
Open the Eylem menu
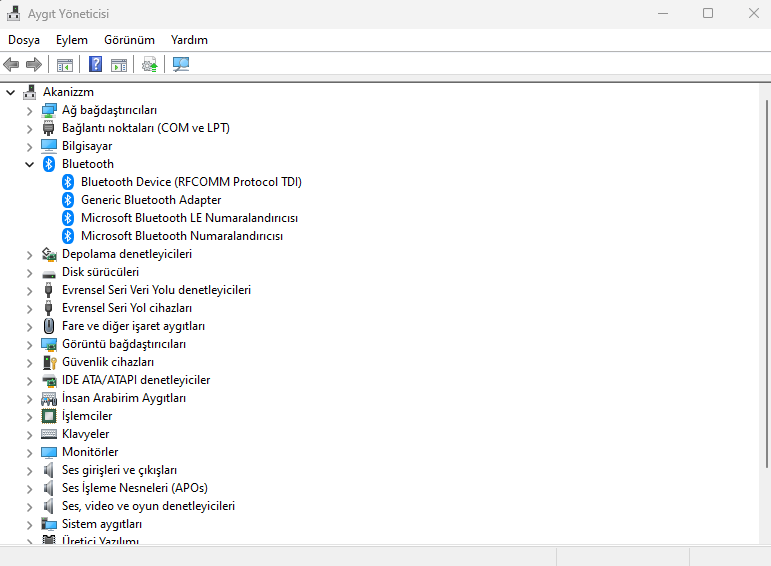click(72, 40)
